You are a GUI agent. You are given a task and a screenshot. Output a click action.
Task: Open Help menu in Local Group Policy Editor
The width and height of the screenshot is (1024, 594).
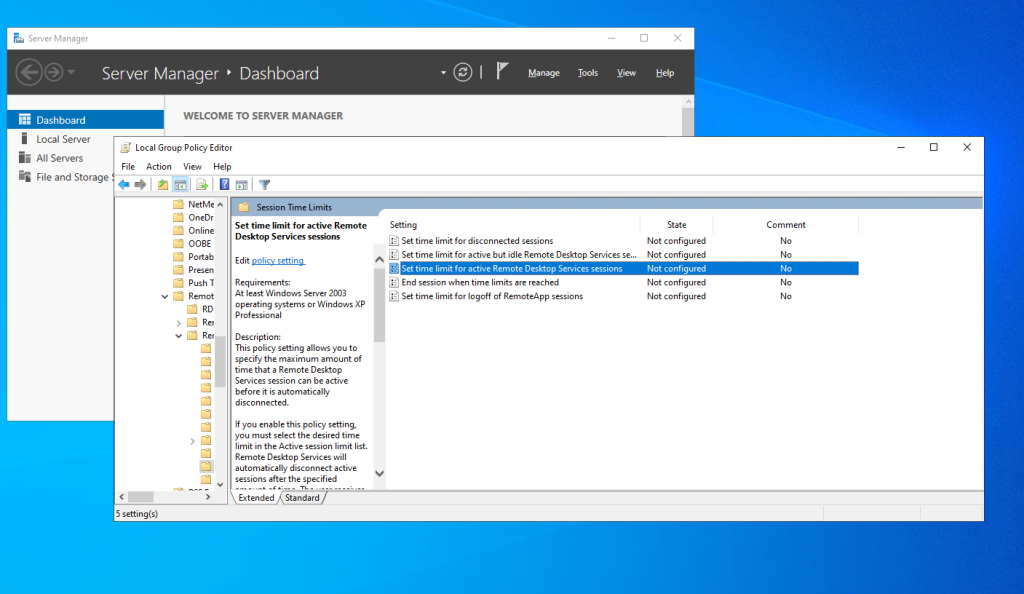coord(222,166)
